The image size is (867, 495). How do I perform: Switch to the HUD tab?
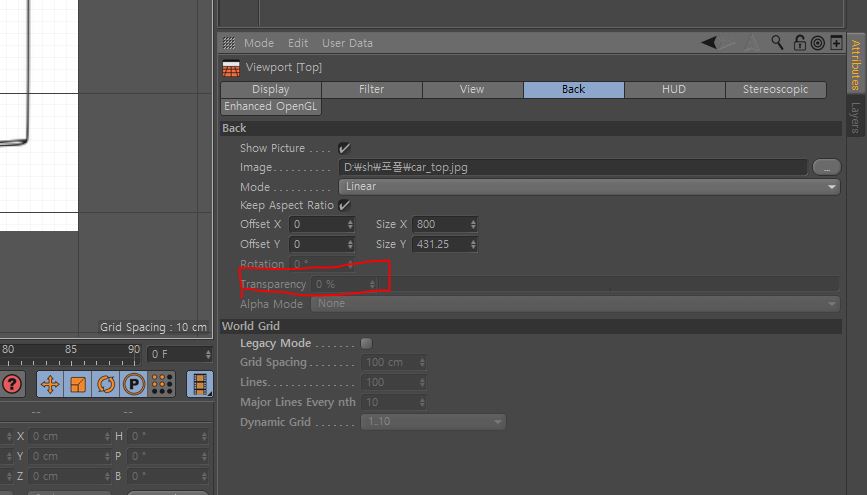point(674,89)
